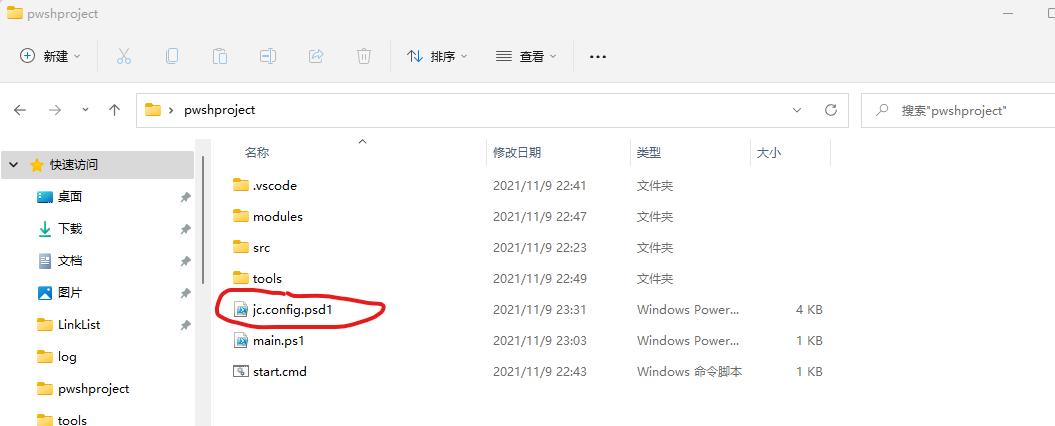Screen dimensions: 1055x426
Task: Open the 排序 (Sort) dropdown
Action: coord(437,57)
